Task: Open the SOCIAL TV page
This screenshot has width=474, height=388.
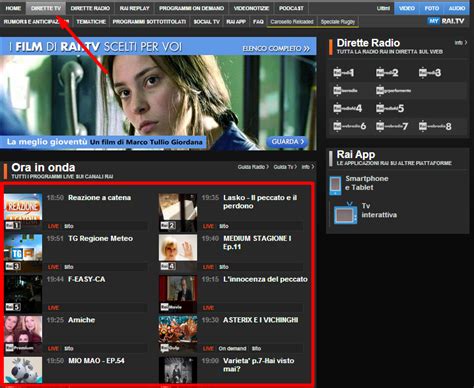Action: (x=207, y=22)
